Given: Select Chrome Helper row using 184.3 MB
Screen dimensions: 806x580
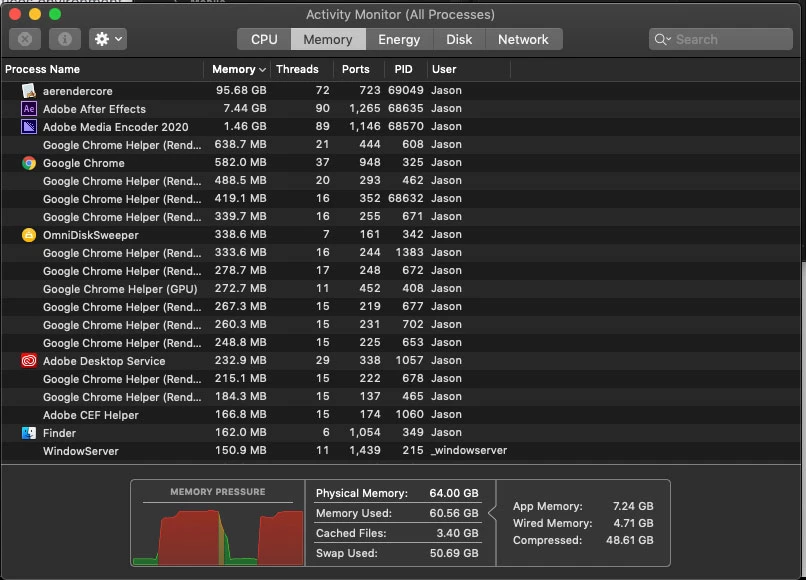Looking at the screenshot, I should [x=401, y=397].
